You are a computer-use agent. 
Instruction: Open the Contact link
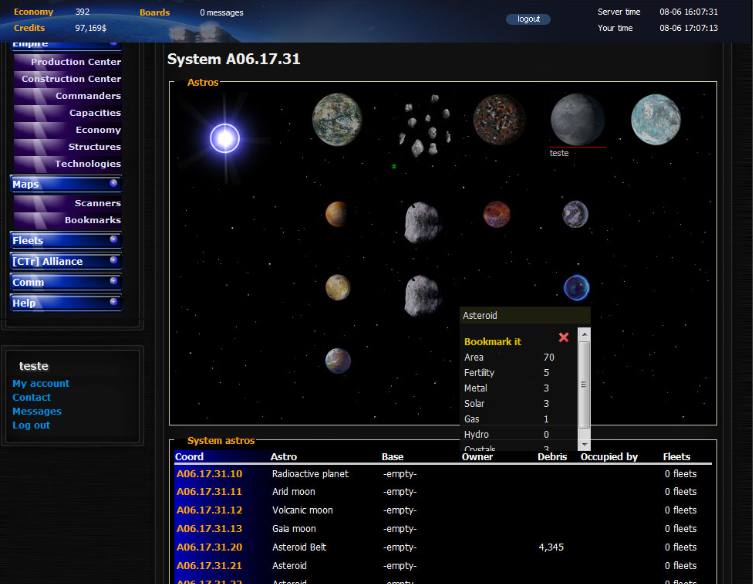pyautogui.click(x=31, y=397)
